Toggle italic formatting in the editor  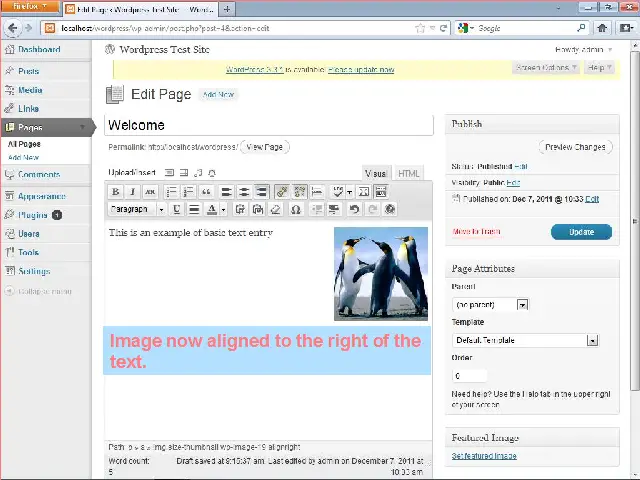coord(133,191)
